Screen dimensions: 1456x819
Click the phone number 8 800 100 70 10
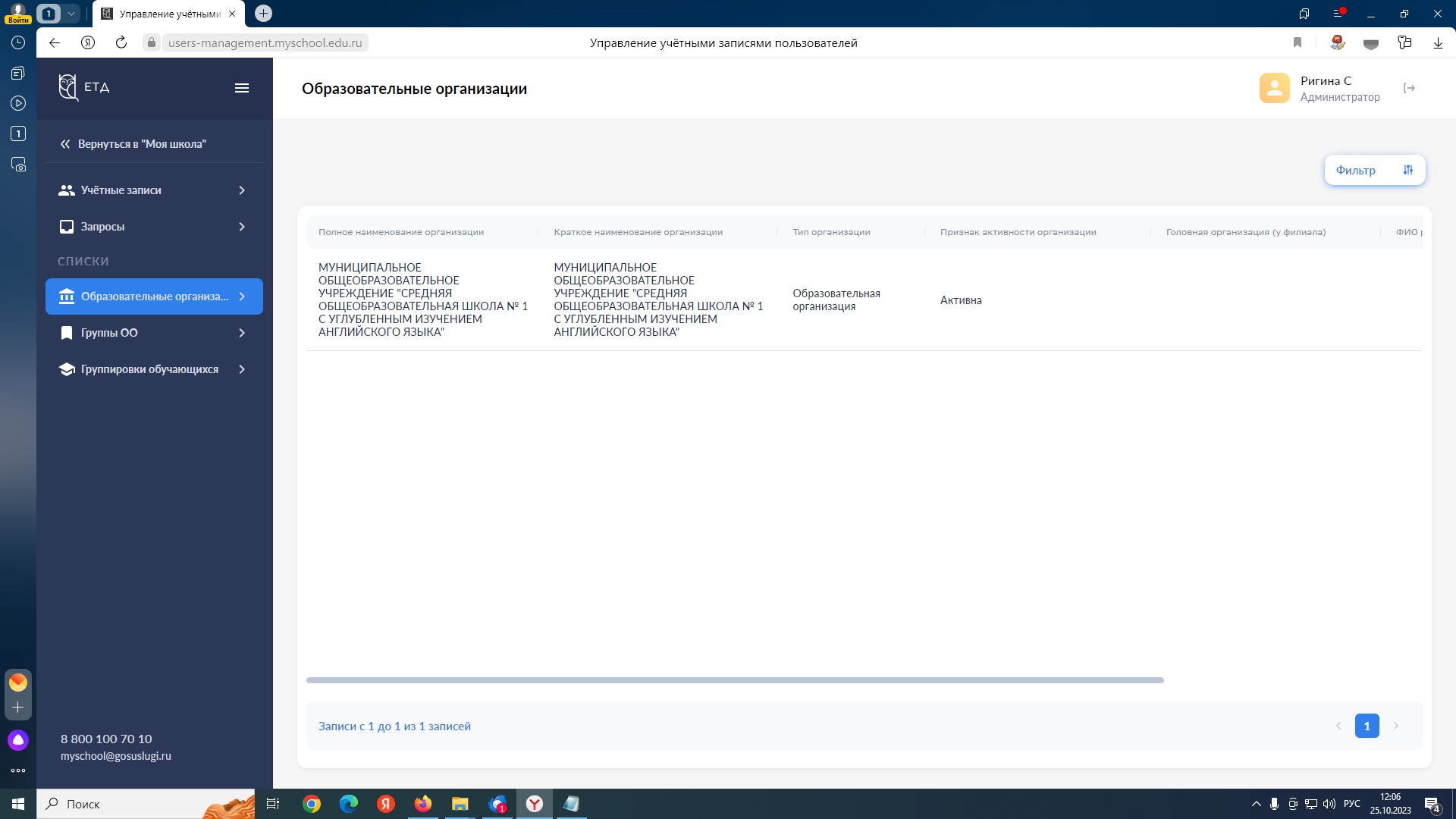point(106,739)
